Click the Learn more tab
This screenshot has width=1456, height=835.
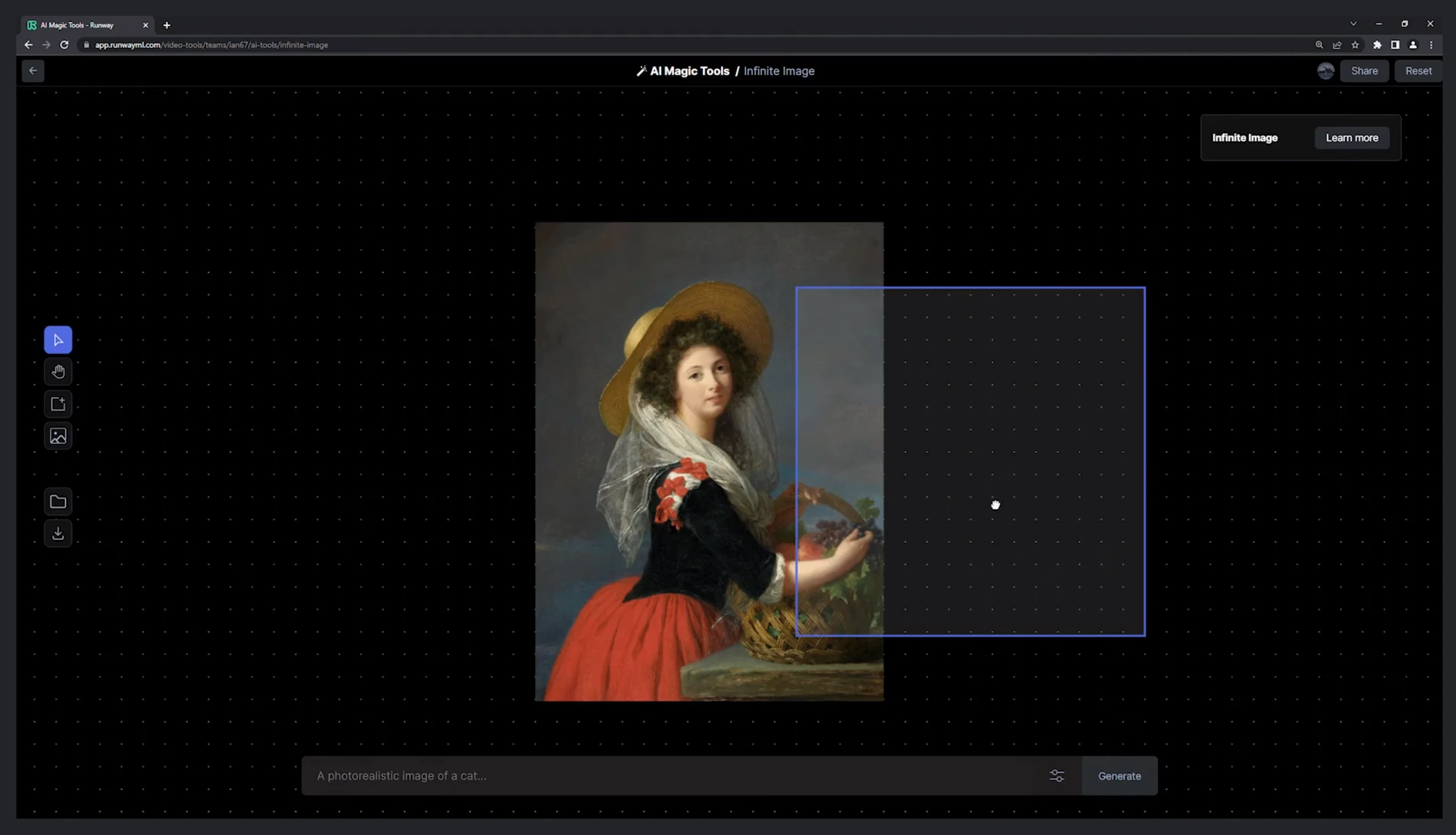[1352, 137]
